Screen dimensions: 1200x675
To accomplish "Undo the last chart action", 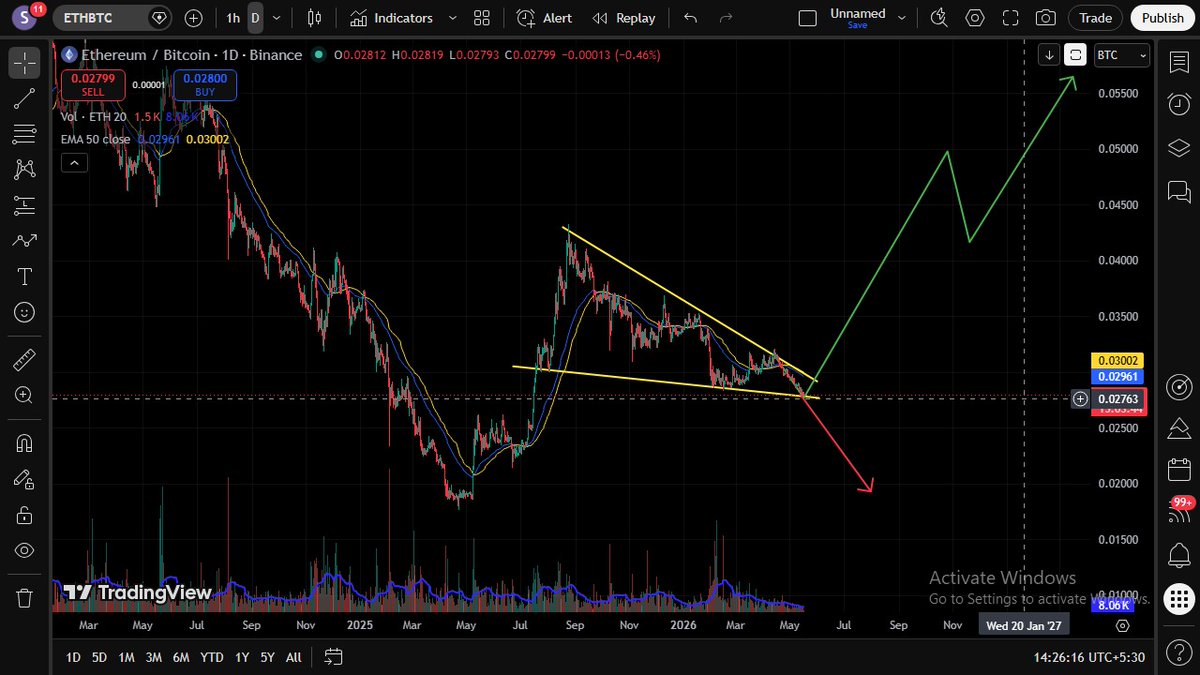I will pyautogui.click(x=690, y=18).
